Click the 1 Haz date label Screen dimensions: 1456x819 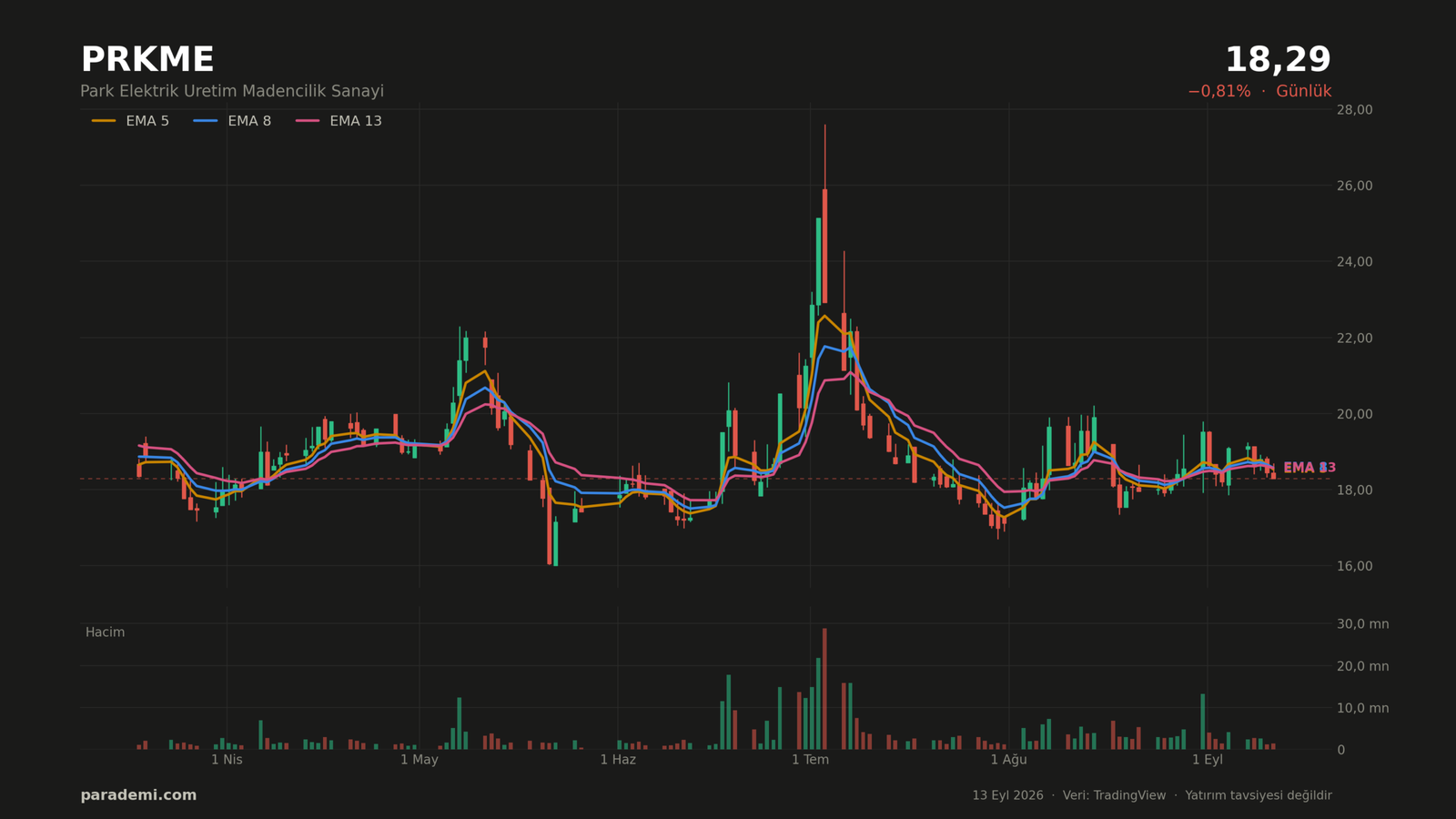pyautogui.click(x=618, y=760)
